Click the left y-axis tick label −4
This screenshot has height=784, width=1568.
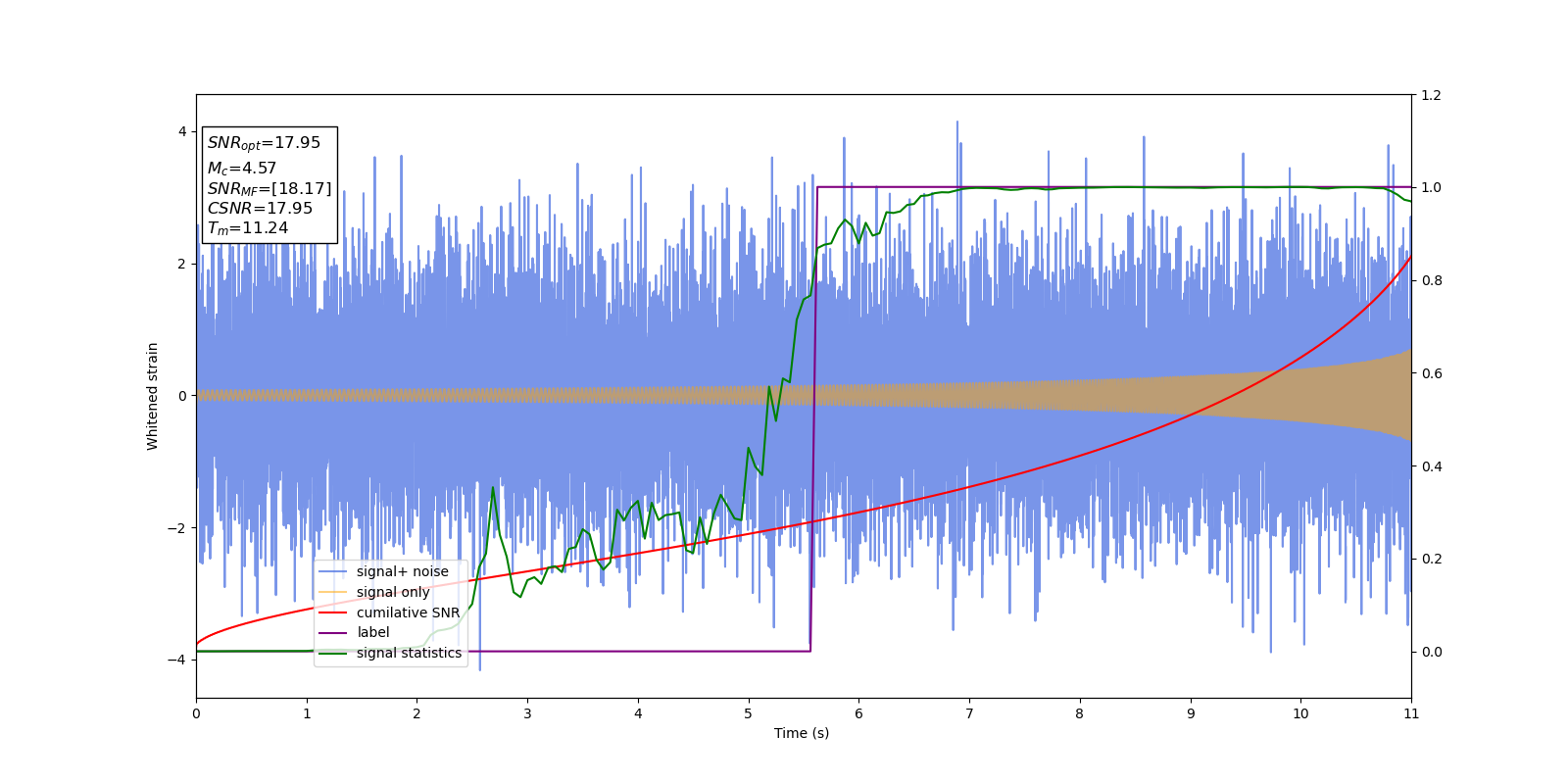tap(177, 660)
